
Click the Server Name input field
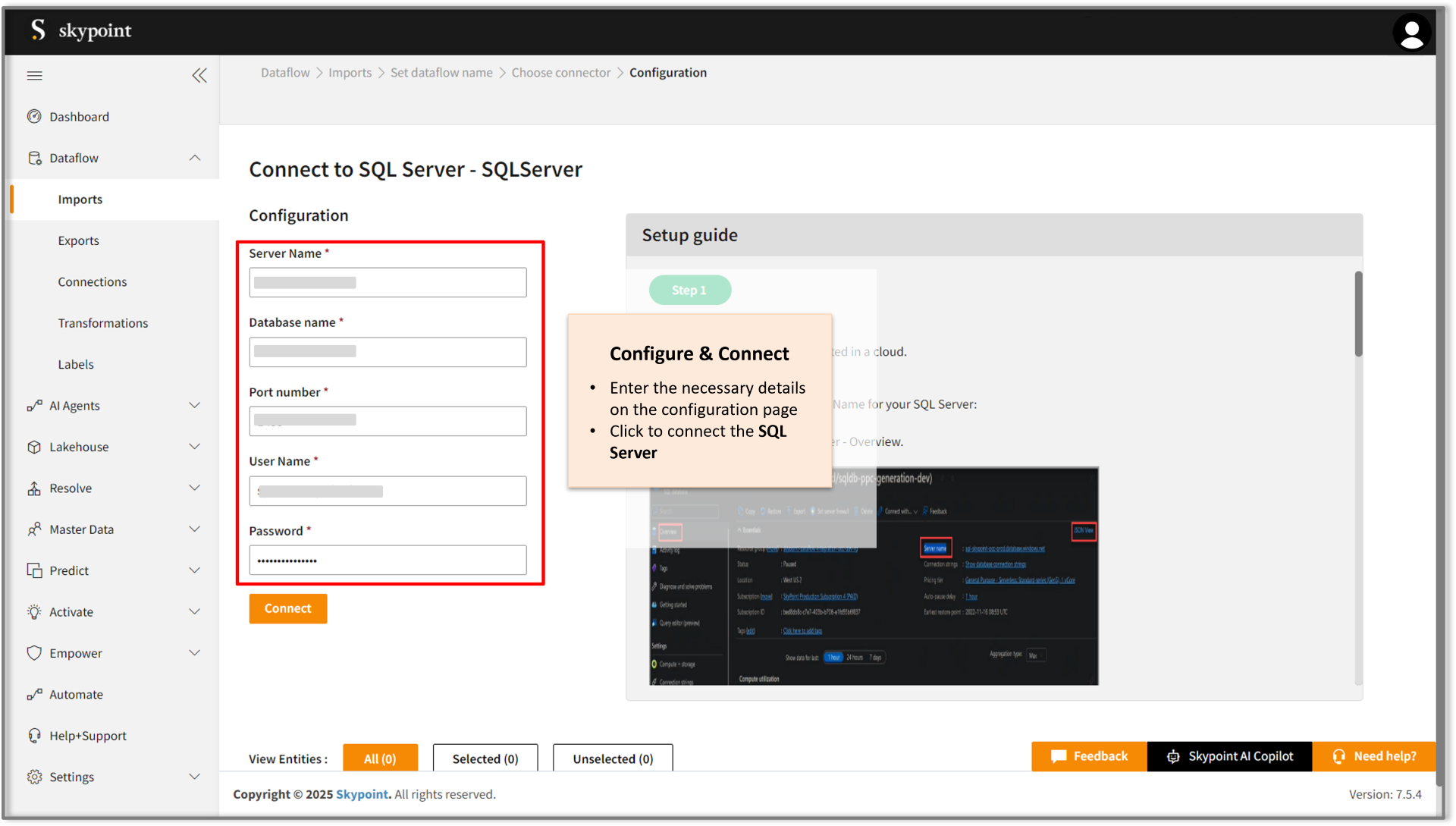pos(389,281)
